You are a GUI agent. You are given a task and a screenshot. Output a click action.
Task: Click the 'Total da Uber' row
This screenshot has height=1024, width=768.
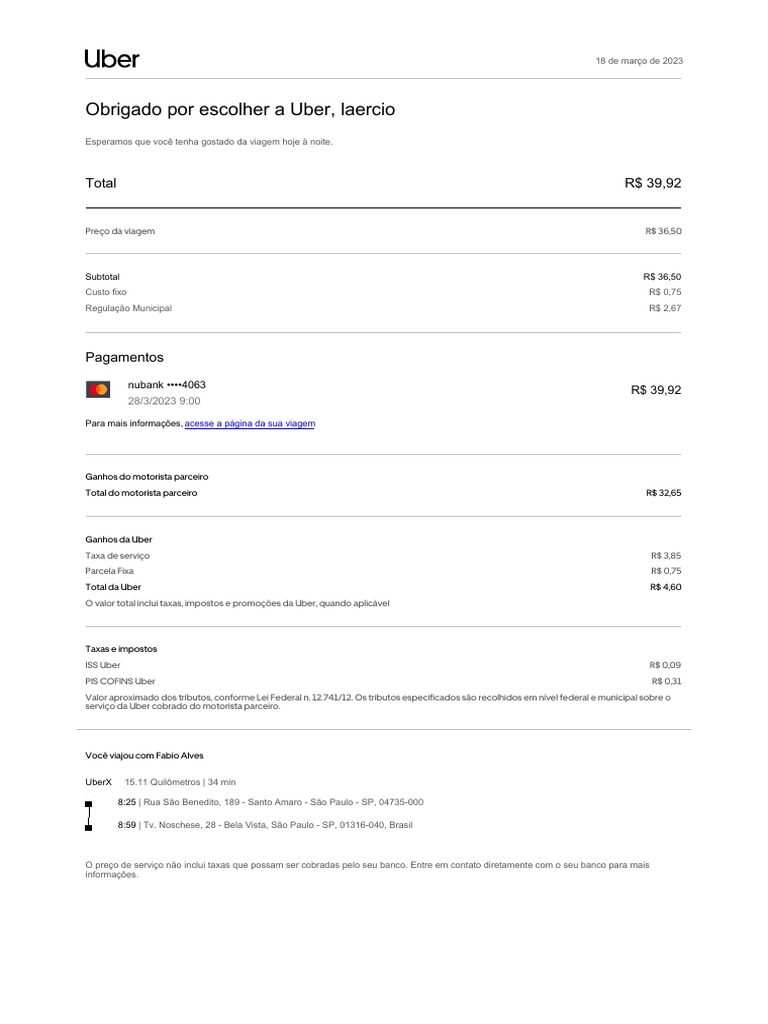point(113,587)
